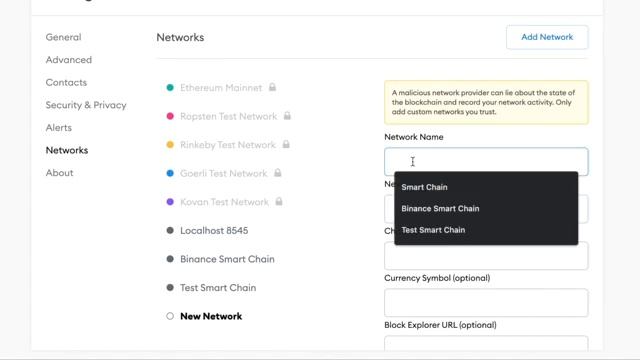Image resolution: width=640 pixels, height=360 pixels.
Task: Click green dot of Ethereum Mainnet
Action: [170, 88]
